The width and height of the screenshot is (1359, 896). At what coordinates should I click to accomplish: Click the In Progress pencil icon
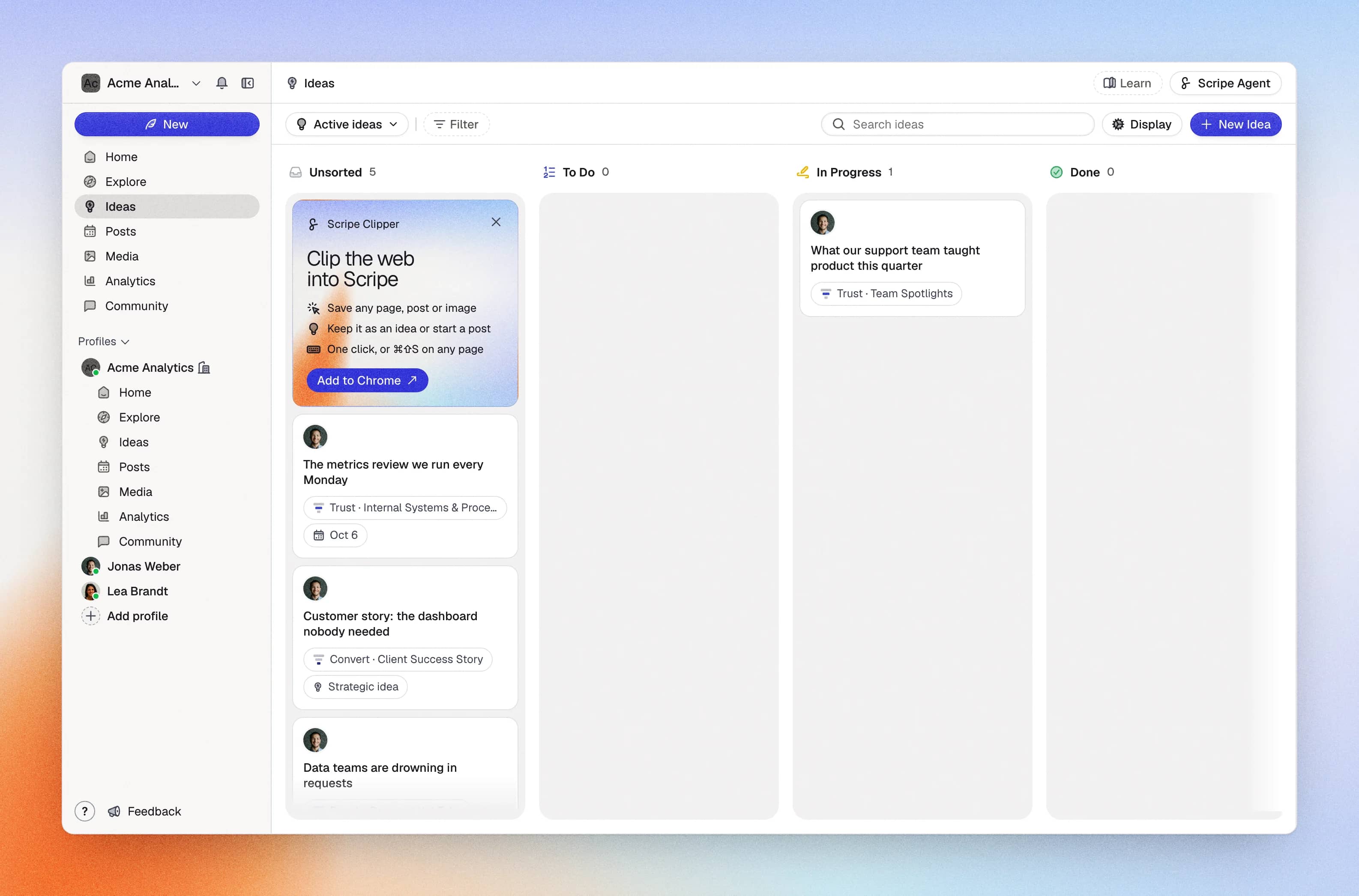[803, 172]
